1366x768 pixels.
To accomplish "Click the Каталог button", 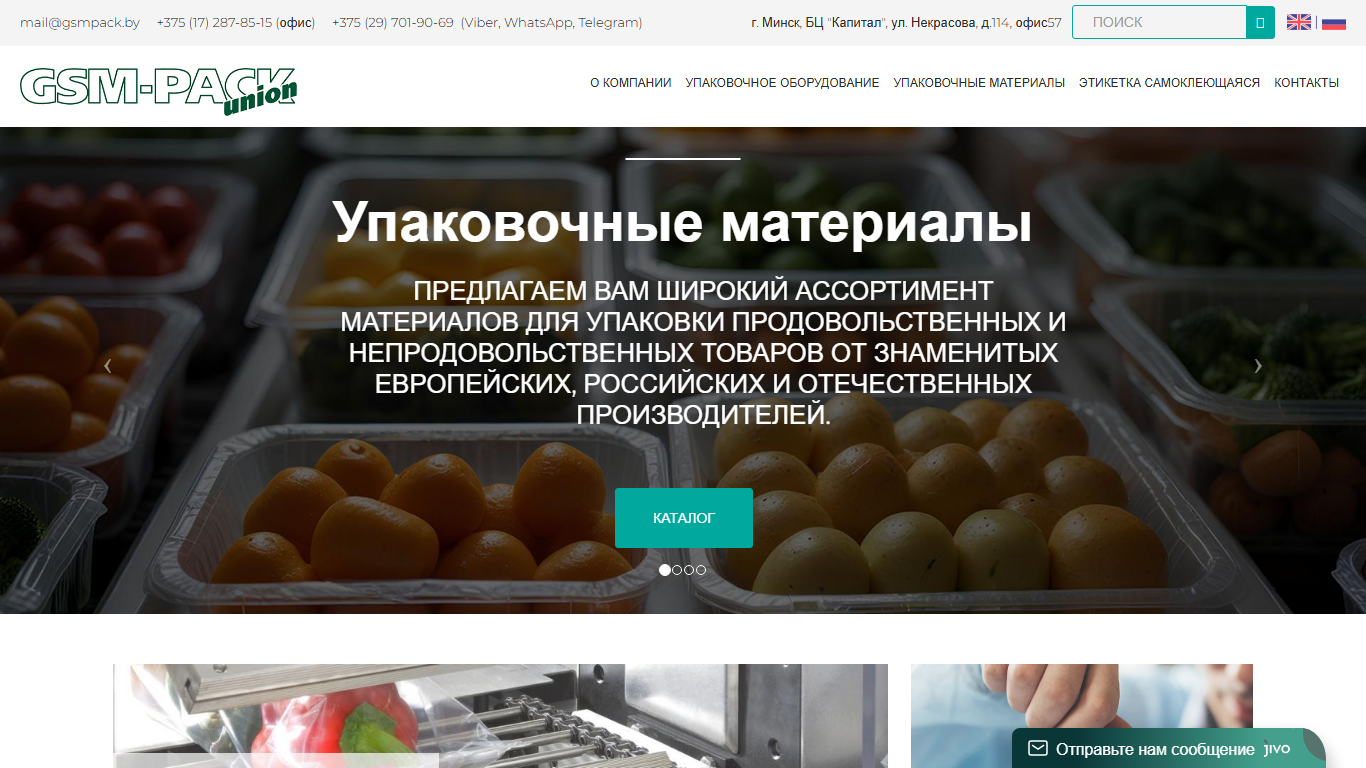I will (x=684, y=518).
